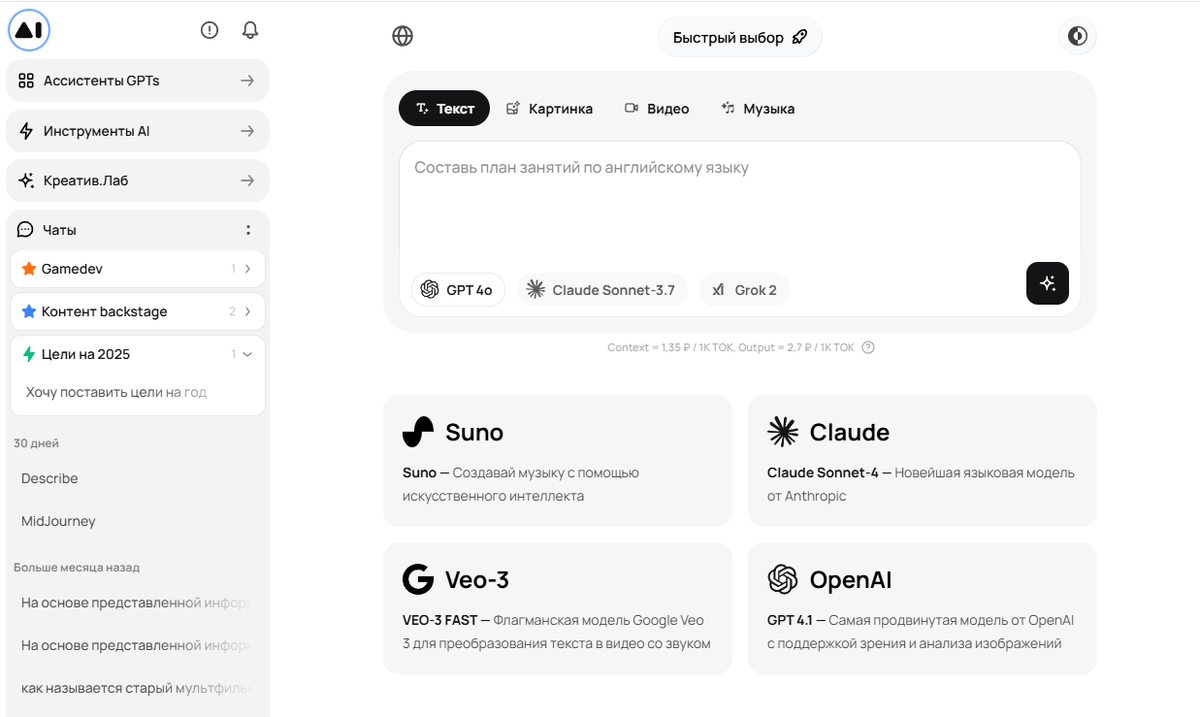The height and width of the screenshot is (717, 1200).
Task: Open the Describe chat
Action: [50, 479]
